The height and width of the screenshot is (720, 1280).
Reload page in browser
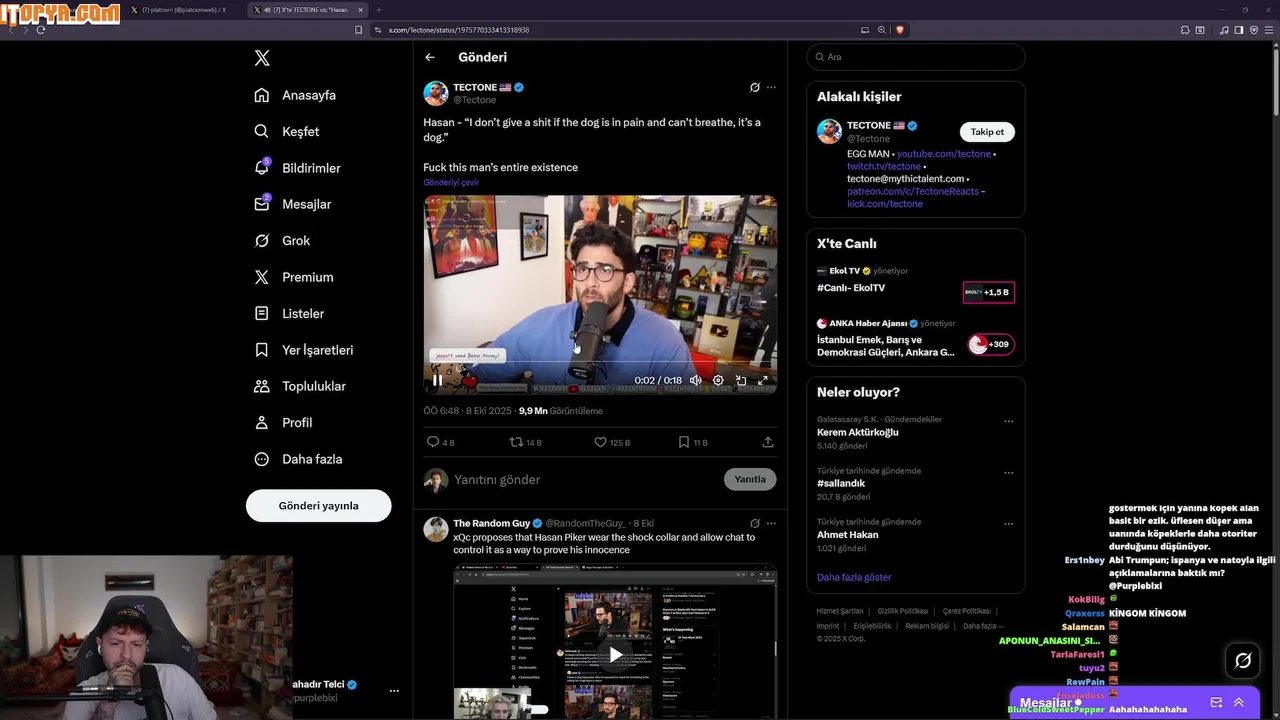(x=41, y=30)
